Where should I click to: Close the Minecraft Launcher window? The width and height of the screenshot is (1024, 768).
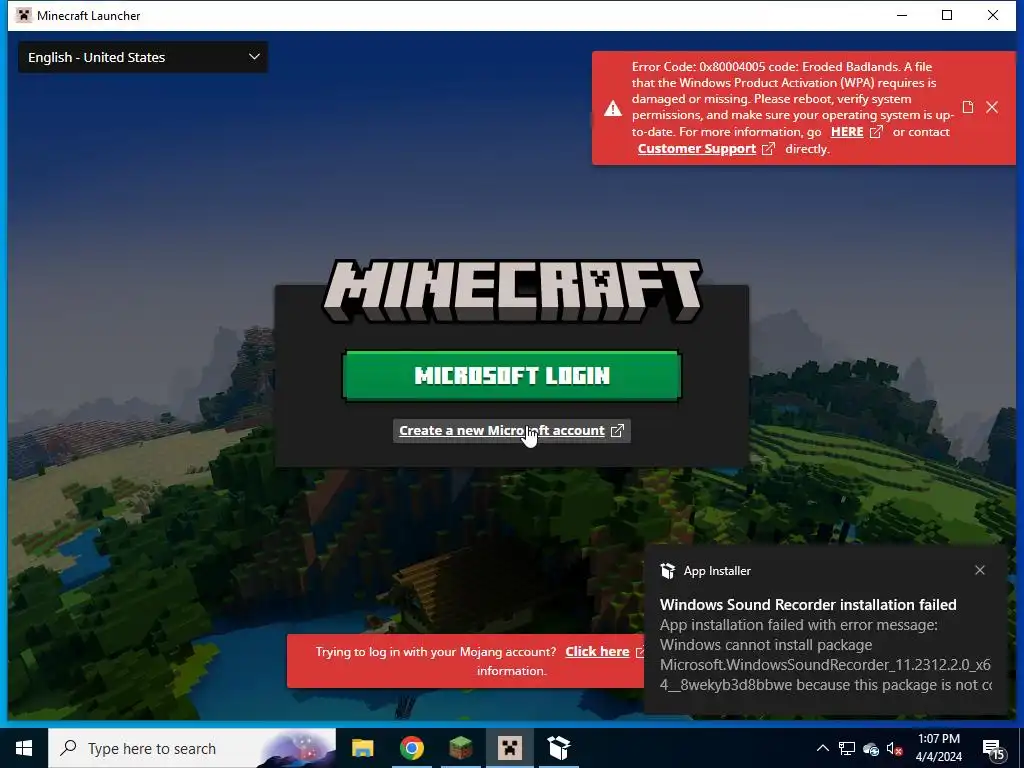993,15
